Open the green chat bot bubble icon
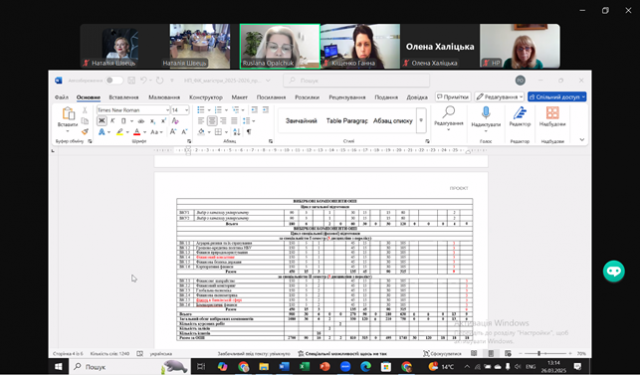 pyautogui.click(x=613, y=271)
